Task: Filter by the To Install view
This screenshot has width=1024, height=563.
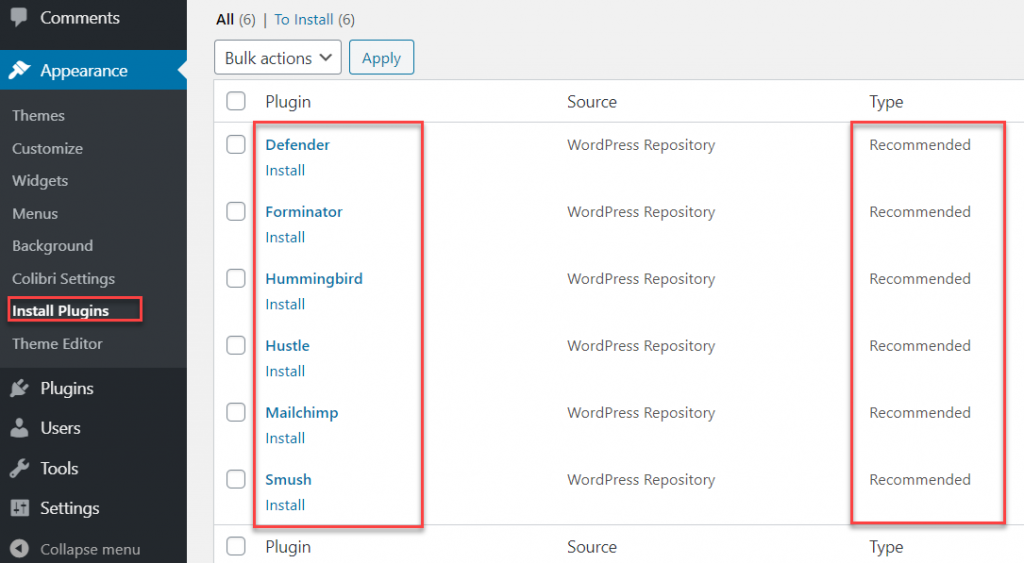Action: (304, 19)
